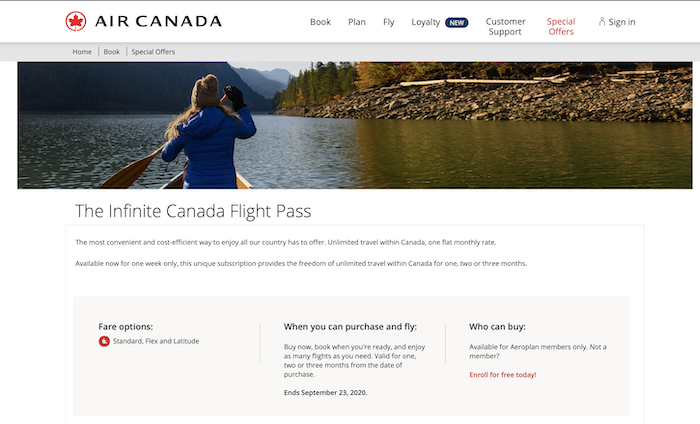Click the NEW badge beside Loyalty
700x424 pixels.
(x=457, y=22)
